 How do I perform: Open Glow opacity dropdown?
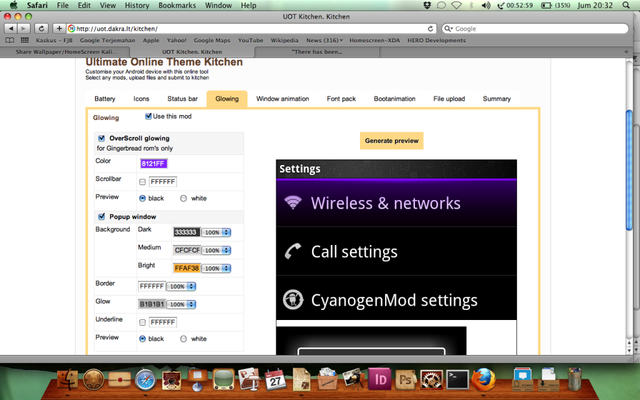coord(181,304)
